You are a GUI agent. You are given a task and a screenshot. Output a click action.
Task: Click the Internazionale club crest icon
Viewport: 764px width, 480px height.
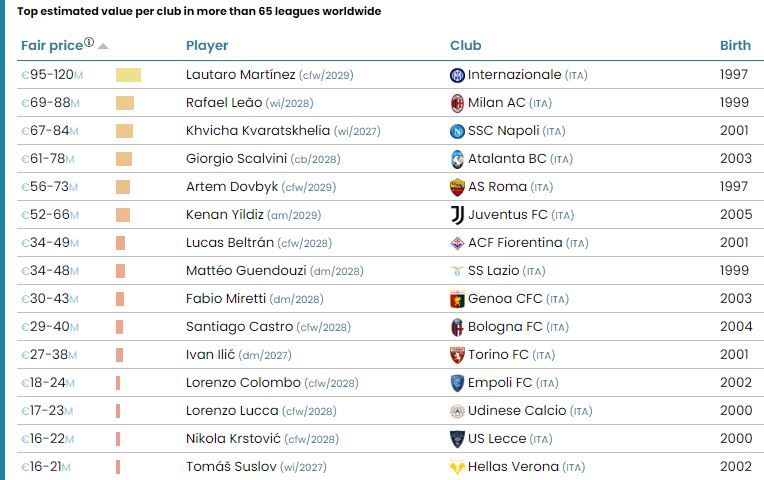(x=457, y=75)
